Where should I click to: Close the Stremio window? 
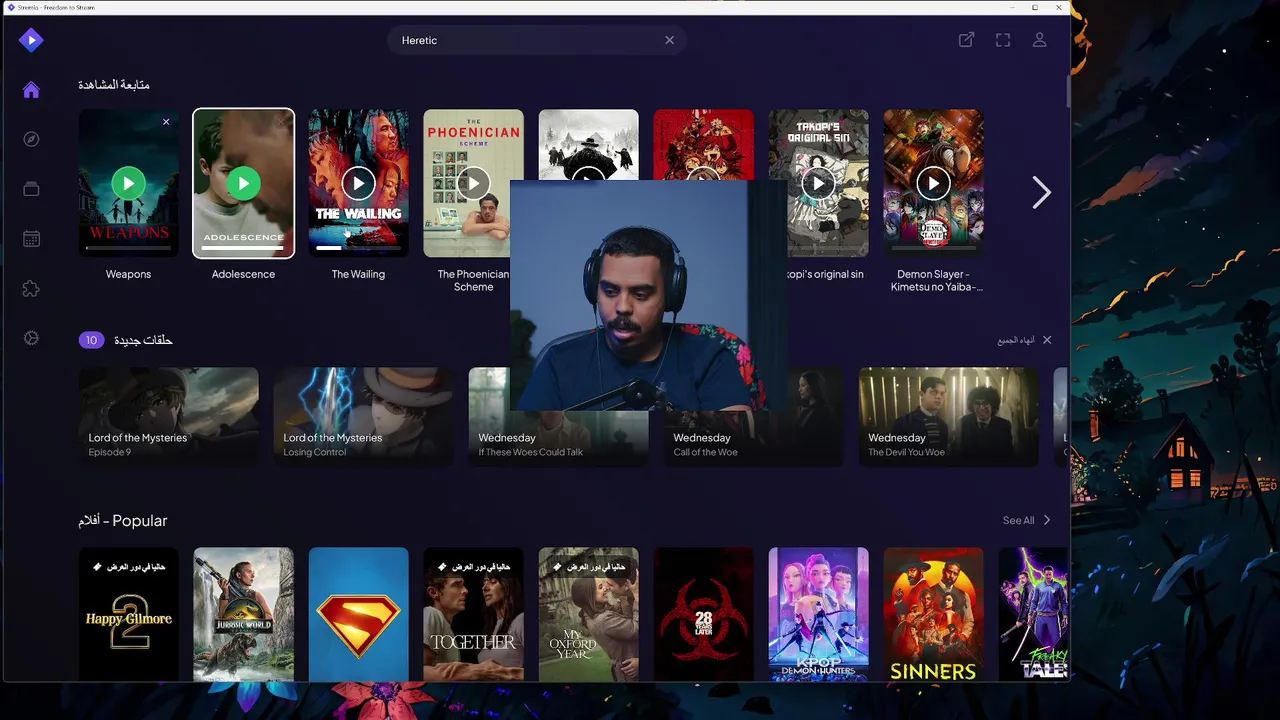coord(1058,7)
